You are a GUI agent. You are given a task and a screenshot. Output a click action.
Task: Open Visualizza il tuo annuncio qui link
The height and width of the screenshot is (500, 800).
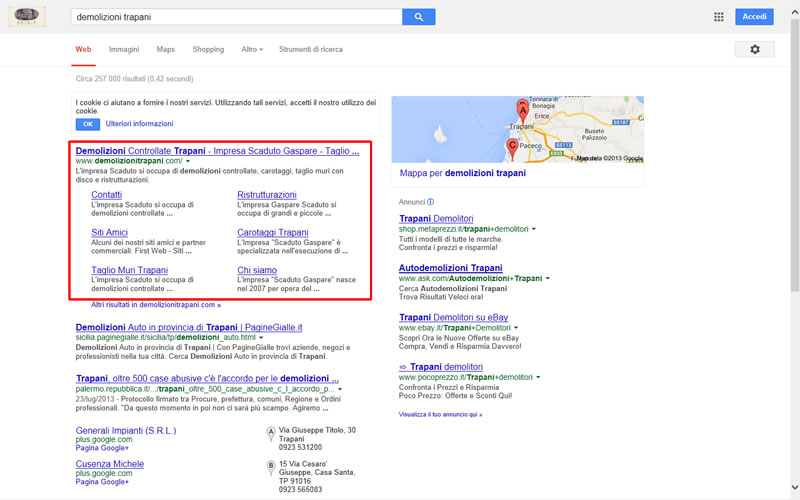tap(440, 415)
